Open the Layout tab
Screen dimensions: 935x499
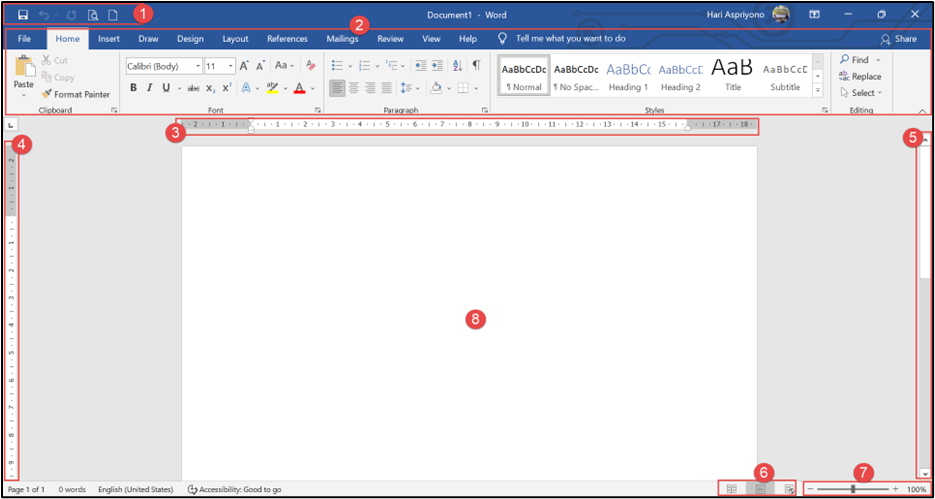coord(235,39)
